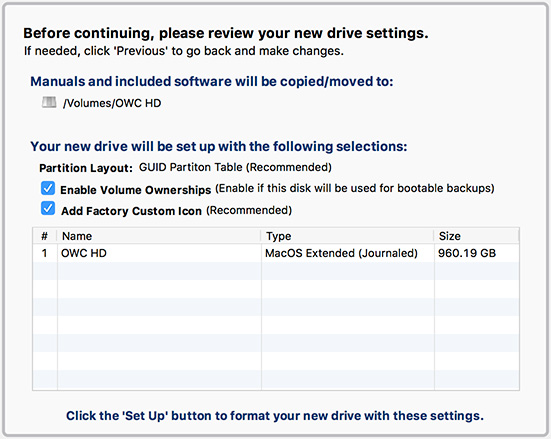Click the Add Factory Custom Icon label
Screen dimensions: 551x439
coord(131,211)
